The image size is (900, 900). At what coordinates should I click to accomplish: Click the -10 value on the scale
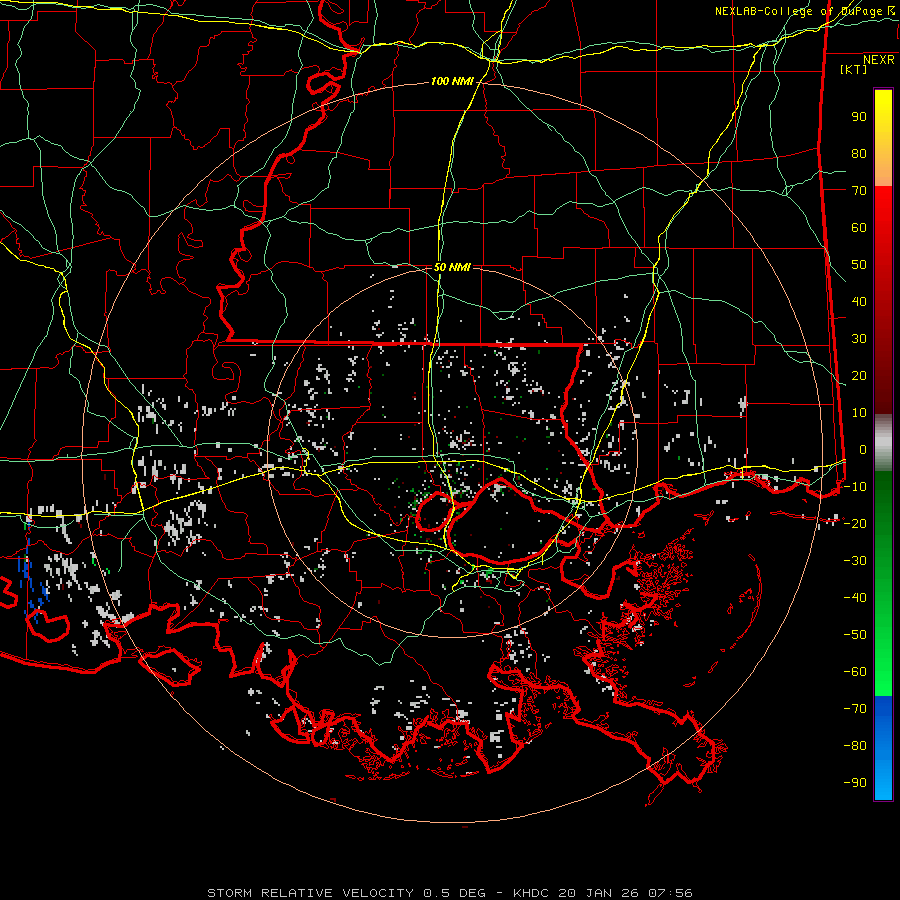click(x=855, y=487)
